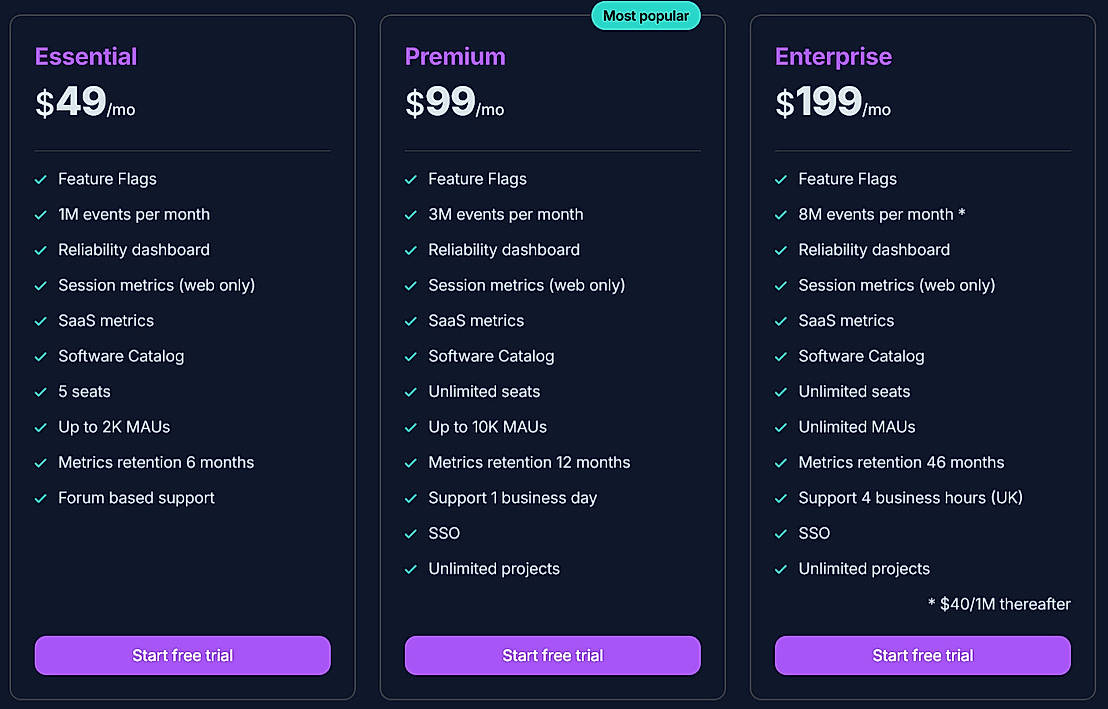This screenshot has width=1108, height=709.
Task: Click checkmark beside Support 4 business hours (UK)
Action: pos(781,498)
